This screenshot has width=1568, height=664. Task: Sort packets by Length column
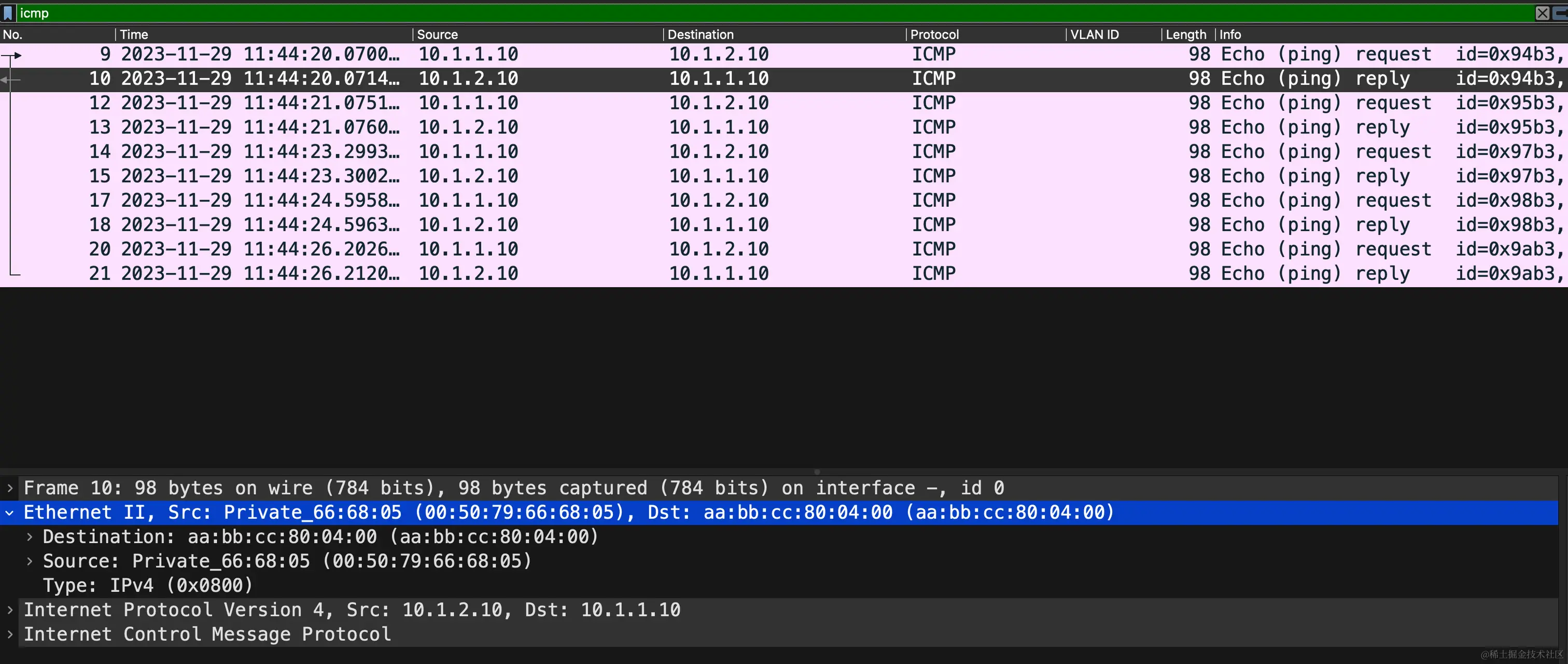click(1185, 35)
